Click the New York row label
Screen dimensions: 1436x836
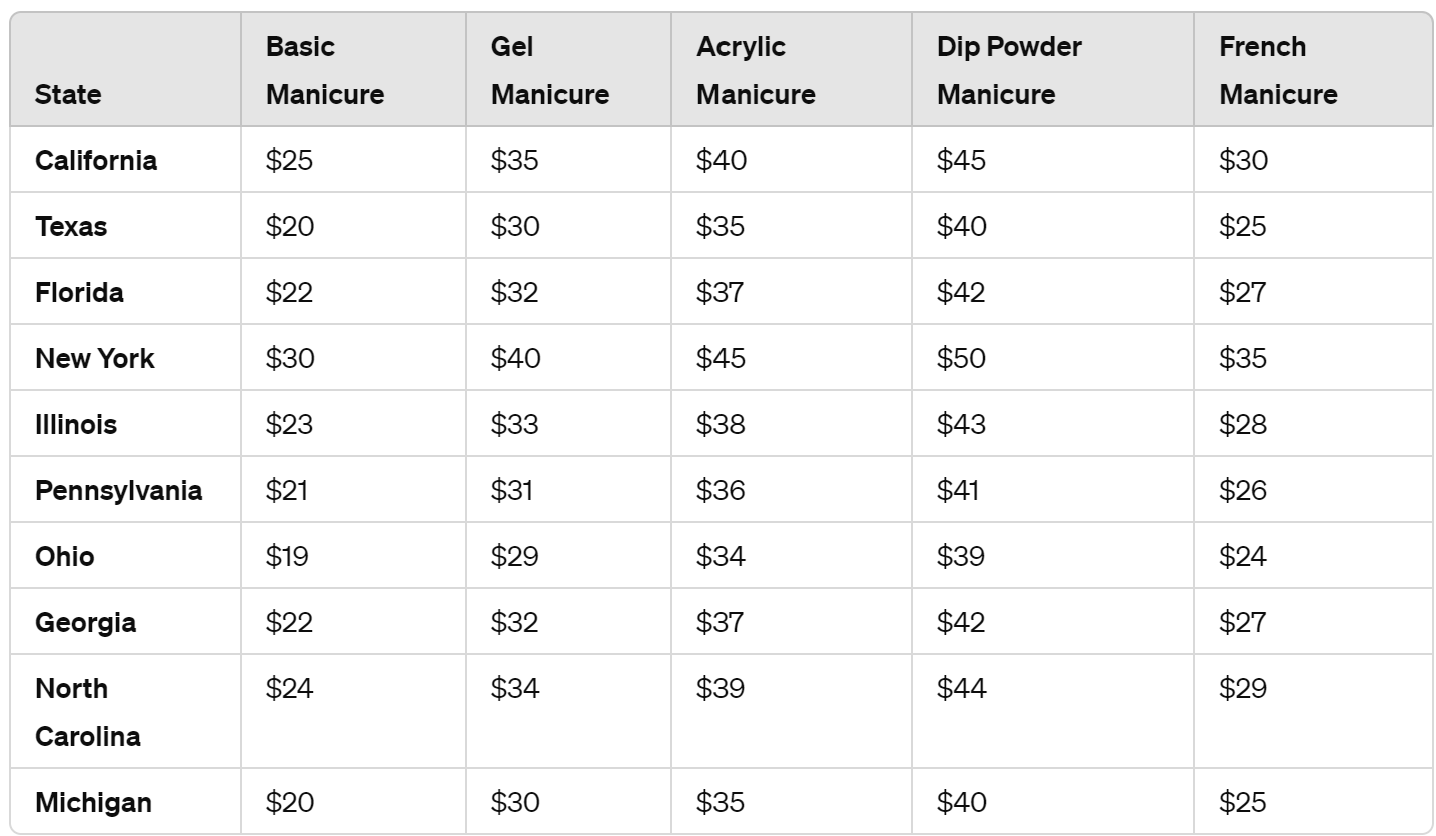(x=95, y=358)
